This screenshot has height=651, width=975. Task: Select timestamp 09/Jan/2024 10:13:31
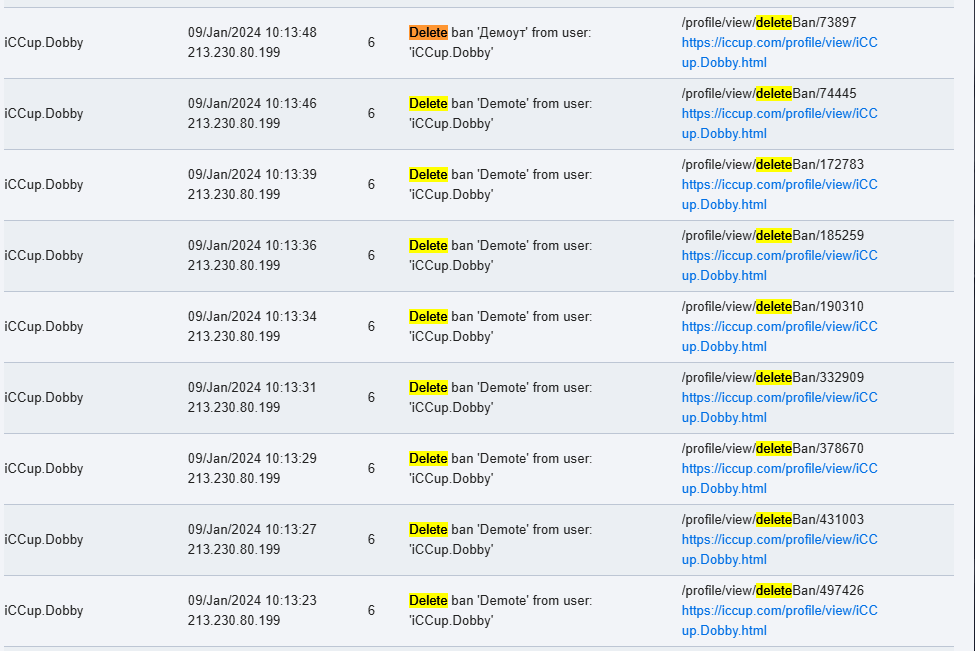(252, 387)
